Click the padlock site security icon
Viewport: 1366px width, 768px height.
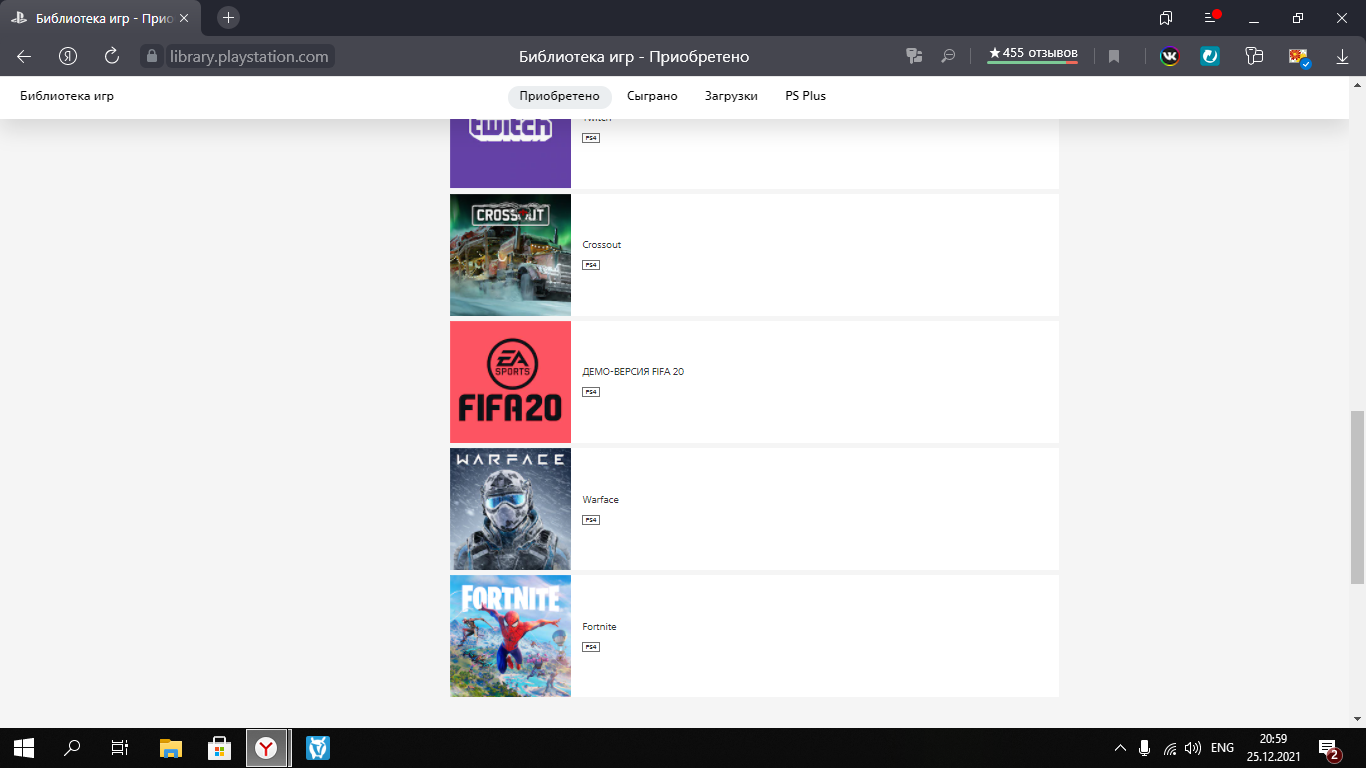click(x=152, y=57)
